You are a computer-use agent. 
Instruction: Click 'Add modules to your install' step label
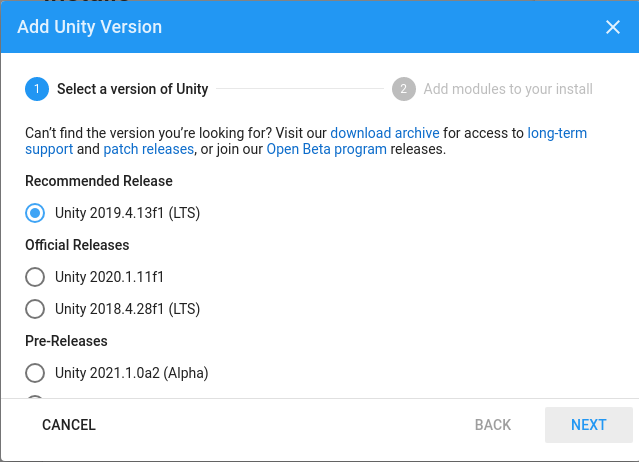[x=508, y=89]
